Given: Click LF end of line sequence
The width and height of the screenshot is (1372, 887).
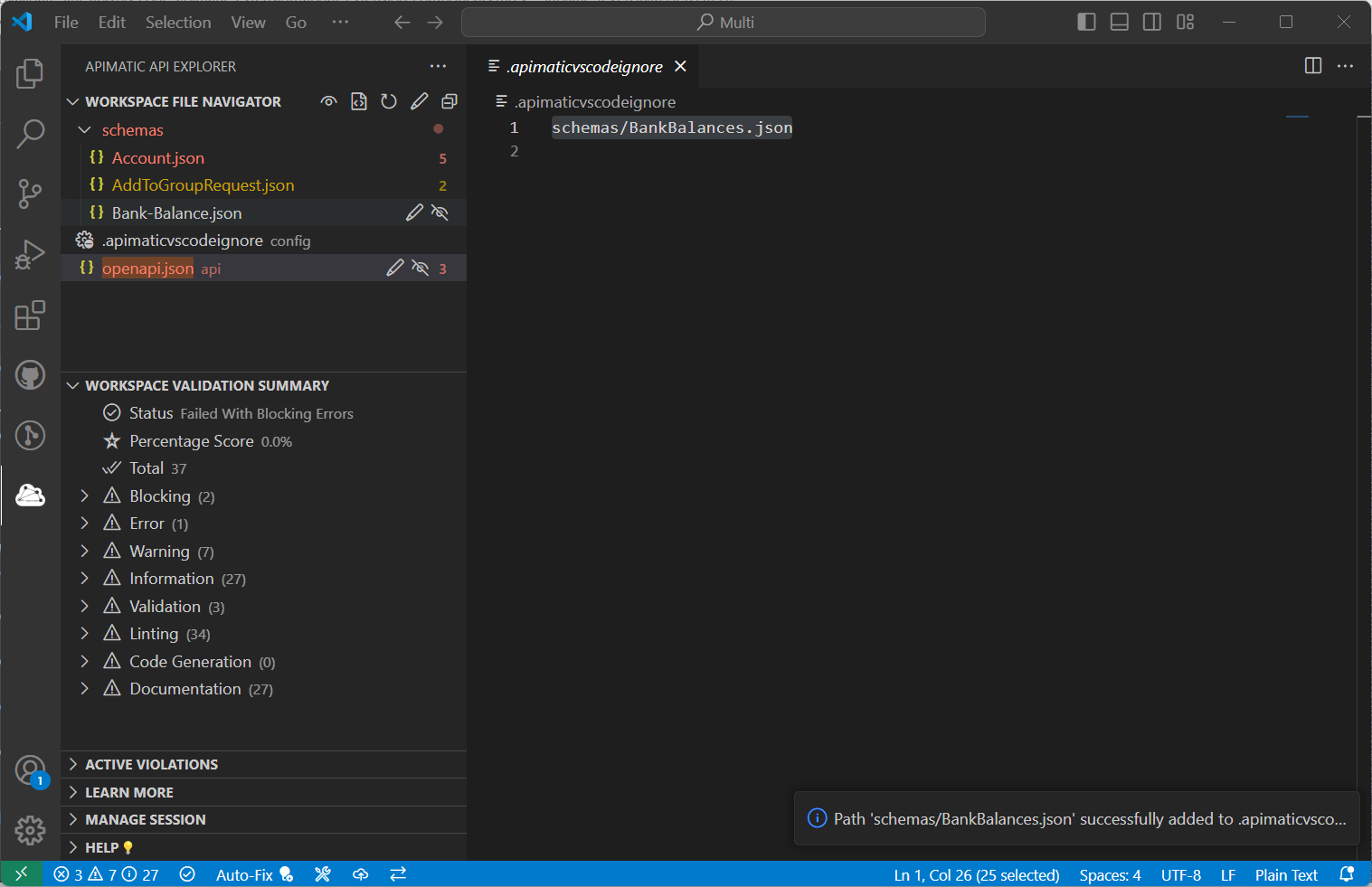Looking at the screenshot, I should [x=1228, y=874].
